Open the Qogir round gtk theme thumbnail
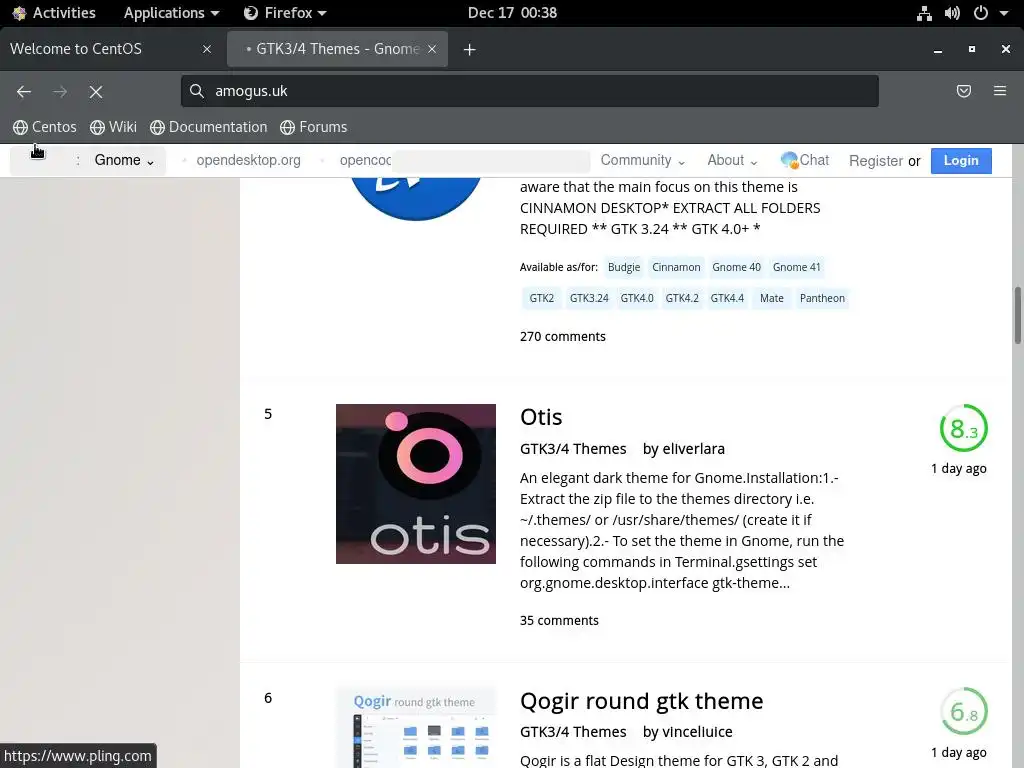 click(416, 728)
